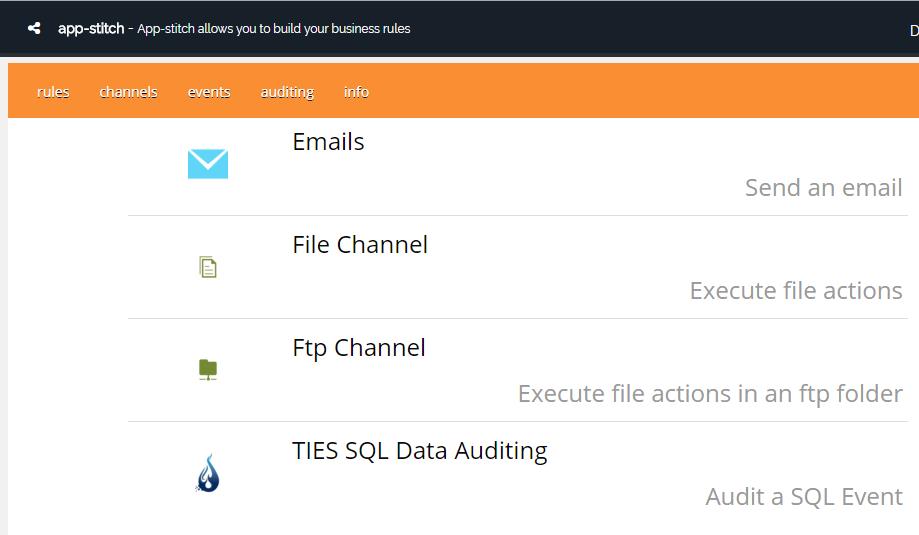Open the rules menu item
This screenshot has height=535, width=919.
point(53,92)
